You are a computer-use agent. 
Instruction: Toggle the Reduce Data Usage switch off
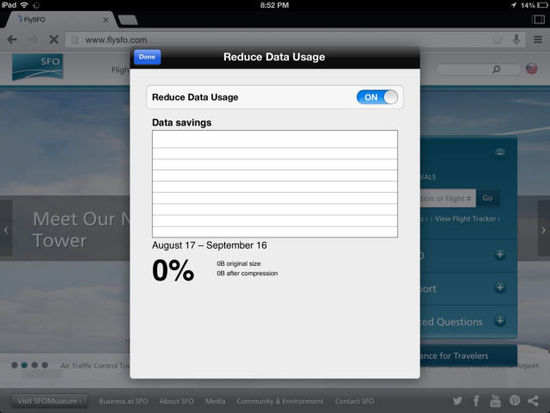(377, 97)
